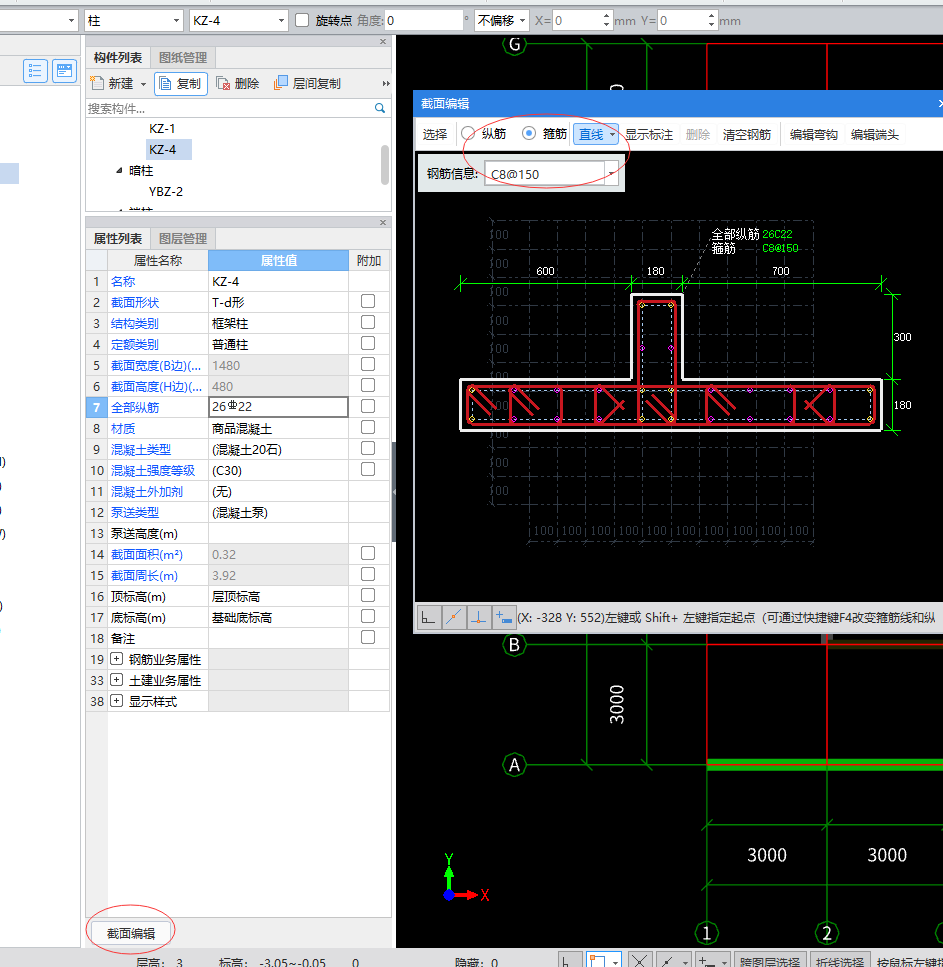The image size is (943, 967).
Task: Click the dynamic input icon in the section editor status bar
Action: pyautogui.click(x=504, y=617)
